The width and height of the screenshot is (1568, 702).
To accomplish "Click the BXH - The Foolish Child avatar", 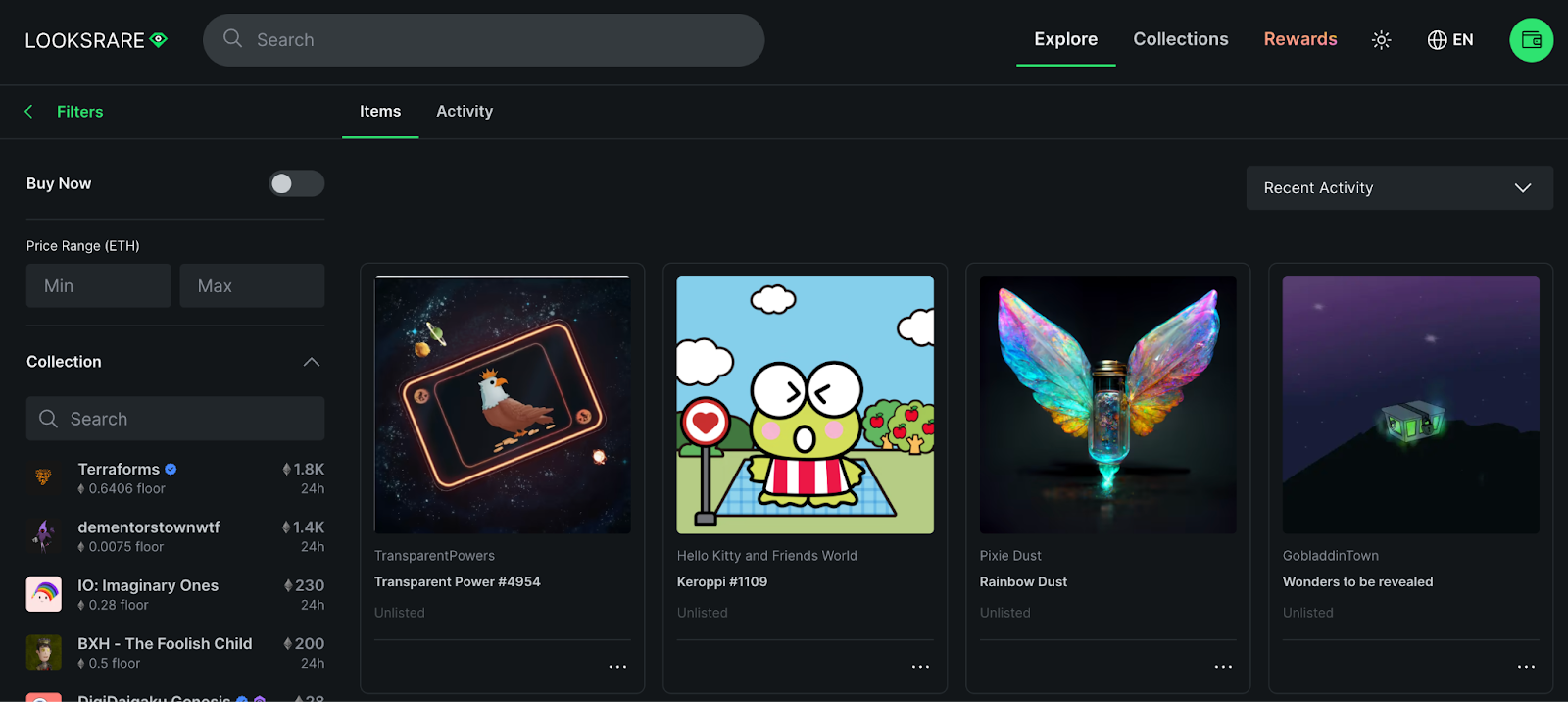I will click(x=43, y=652).
